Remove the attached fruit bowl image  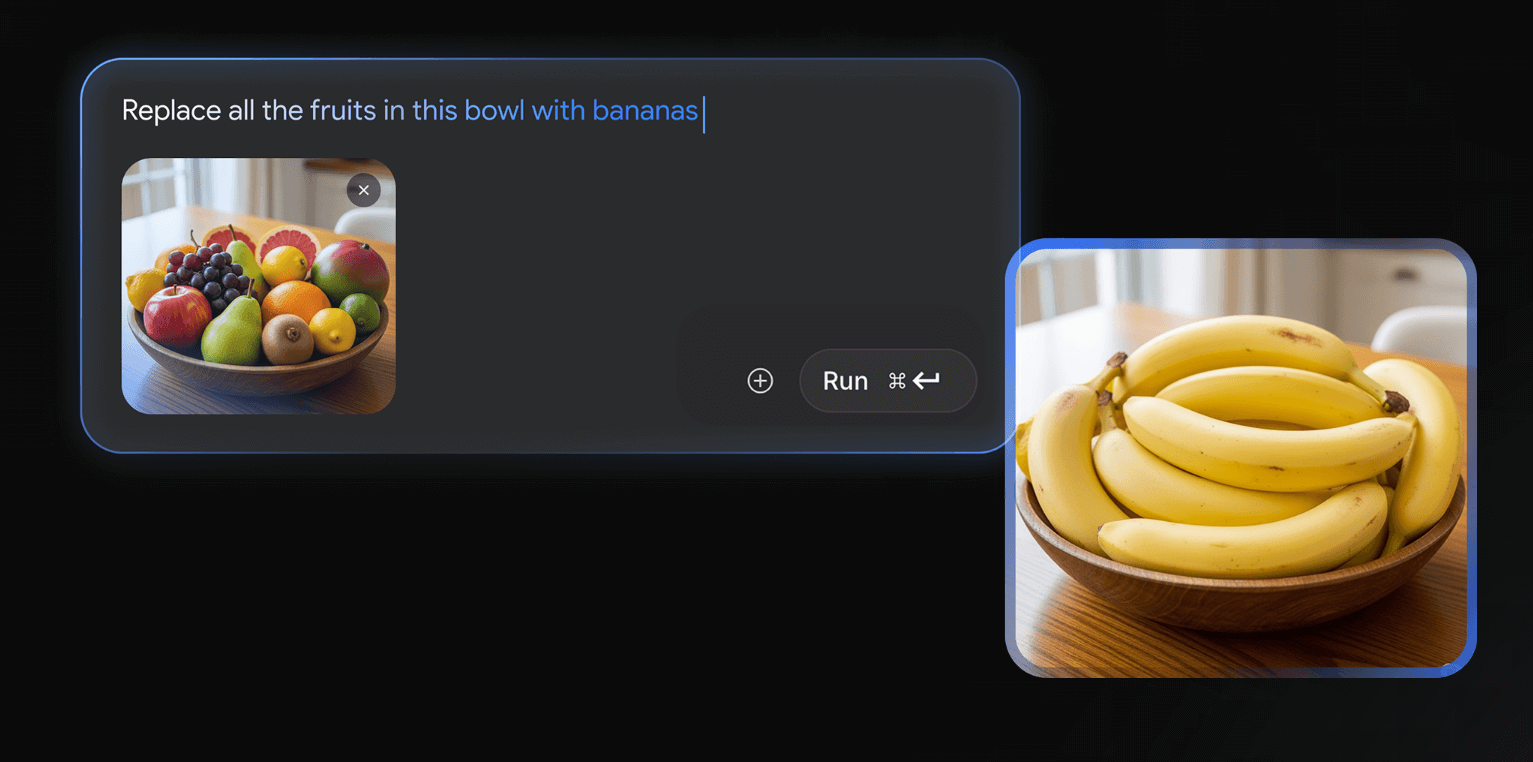pos(364,190)
